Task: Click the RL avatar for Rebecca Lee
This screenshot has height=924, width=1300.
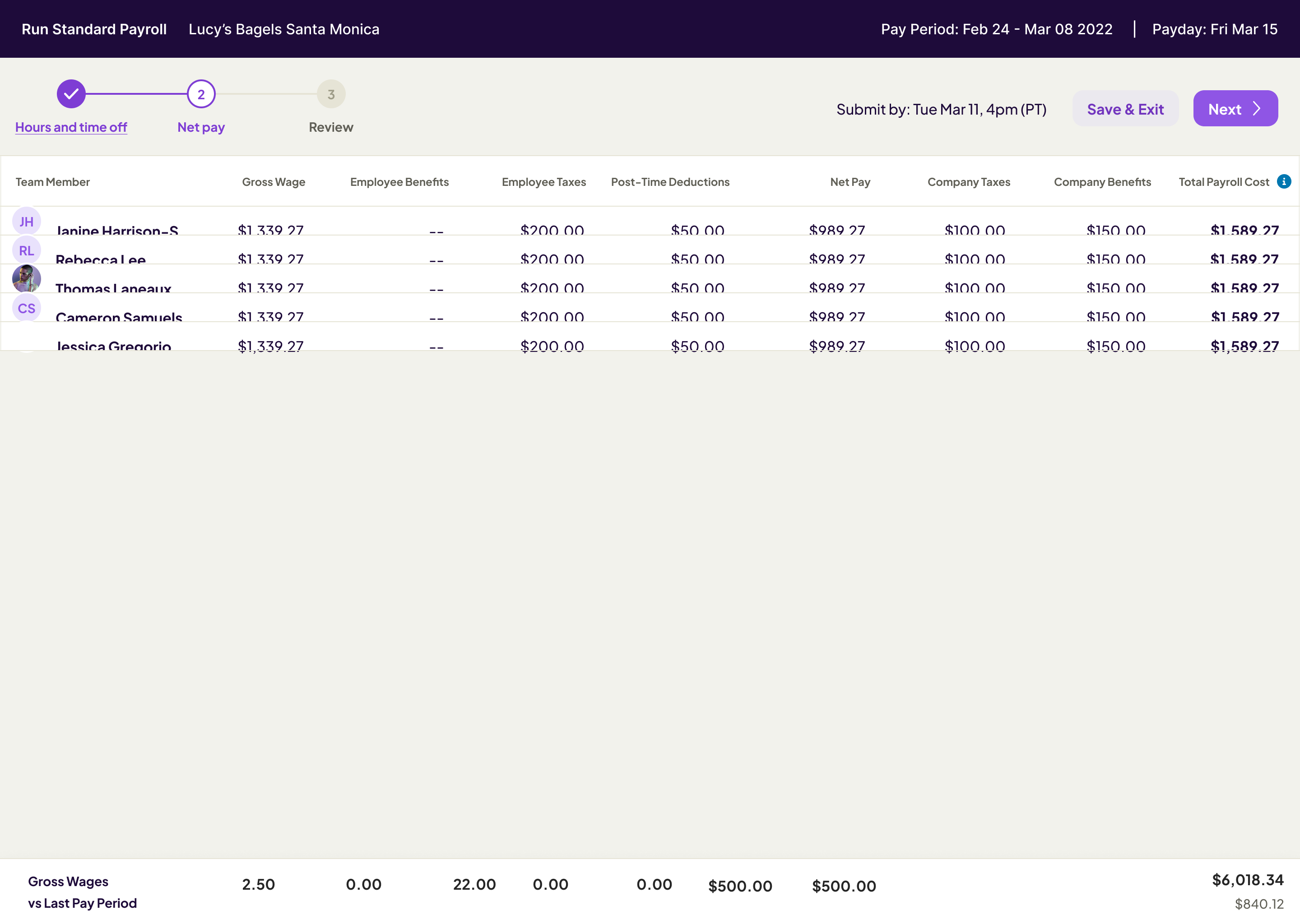Action: pos(26,250)
